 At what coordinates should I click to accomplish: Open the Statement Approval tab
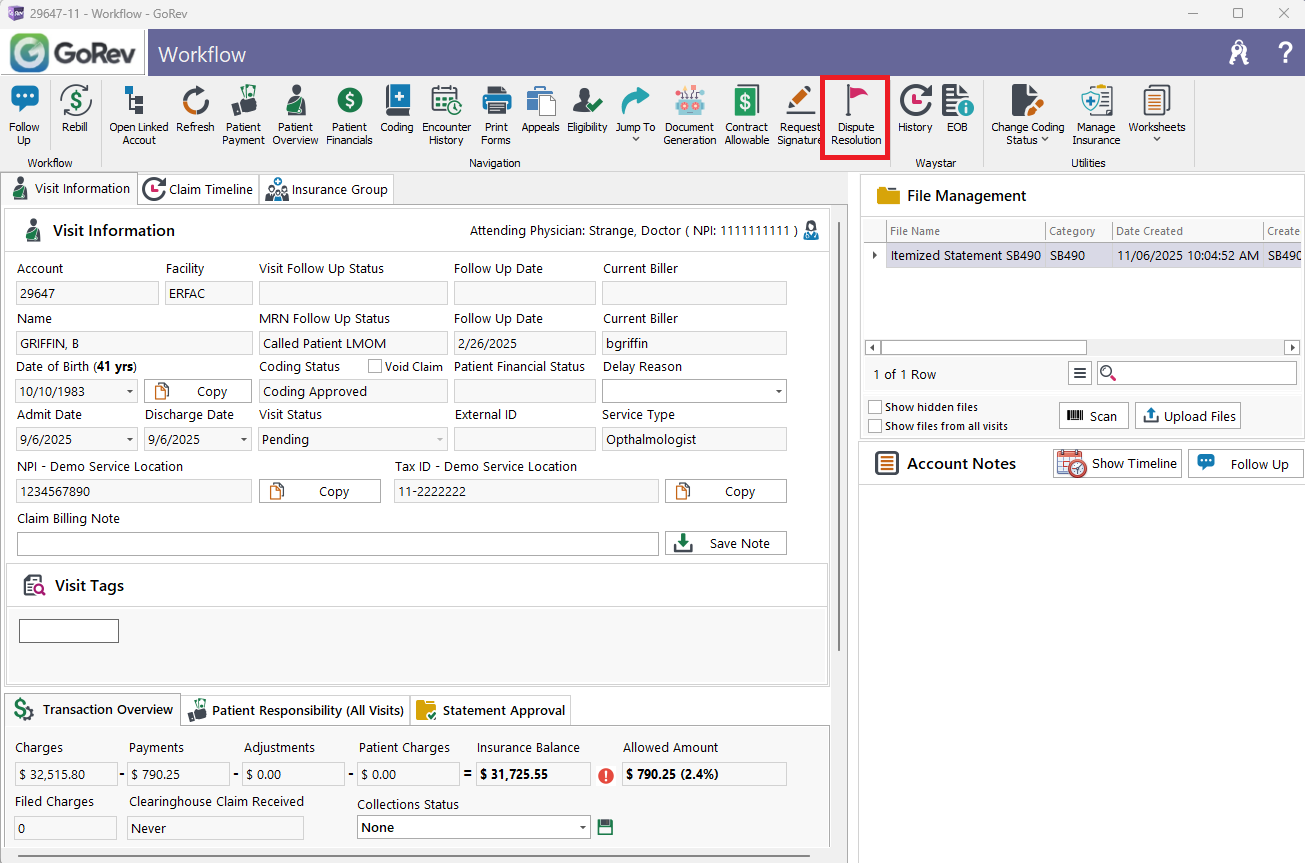491,710
